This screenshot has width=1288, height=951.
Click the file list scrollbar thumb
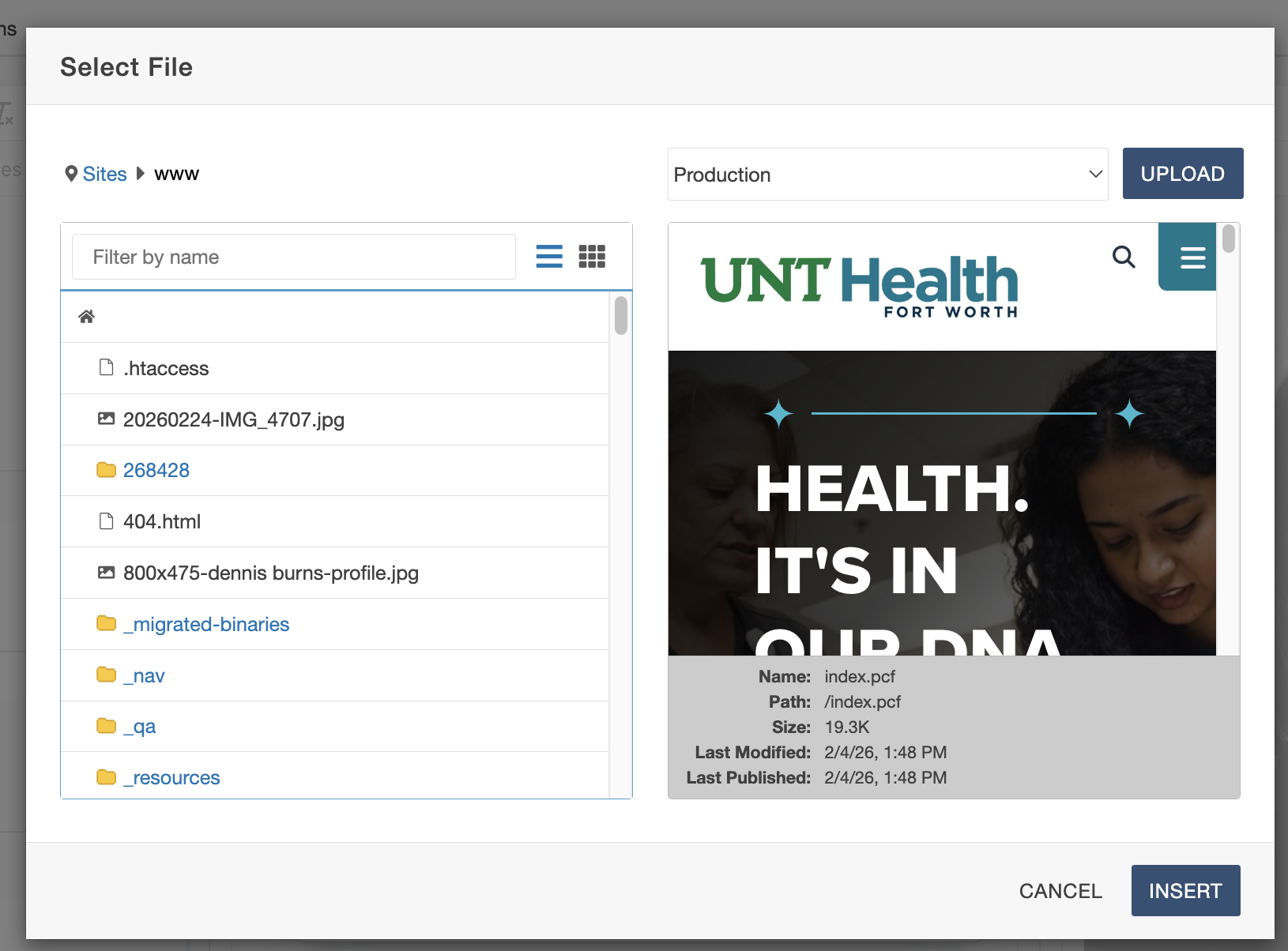(621, 315)
